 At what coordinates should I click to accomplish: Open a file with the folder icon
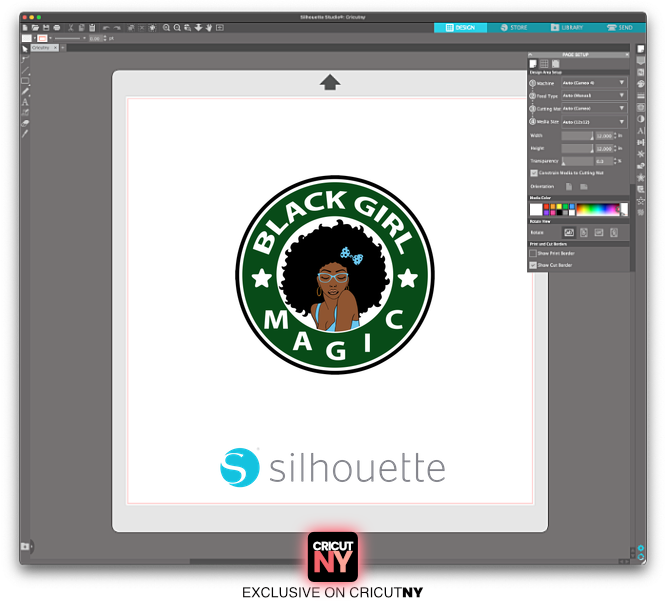point(35,28)
